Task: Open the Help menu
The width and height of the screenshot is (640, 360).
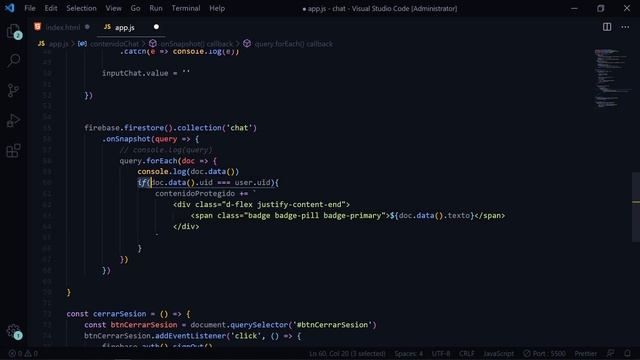Action: 217,8
